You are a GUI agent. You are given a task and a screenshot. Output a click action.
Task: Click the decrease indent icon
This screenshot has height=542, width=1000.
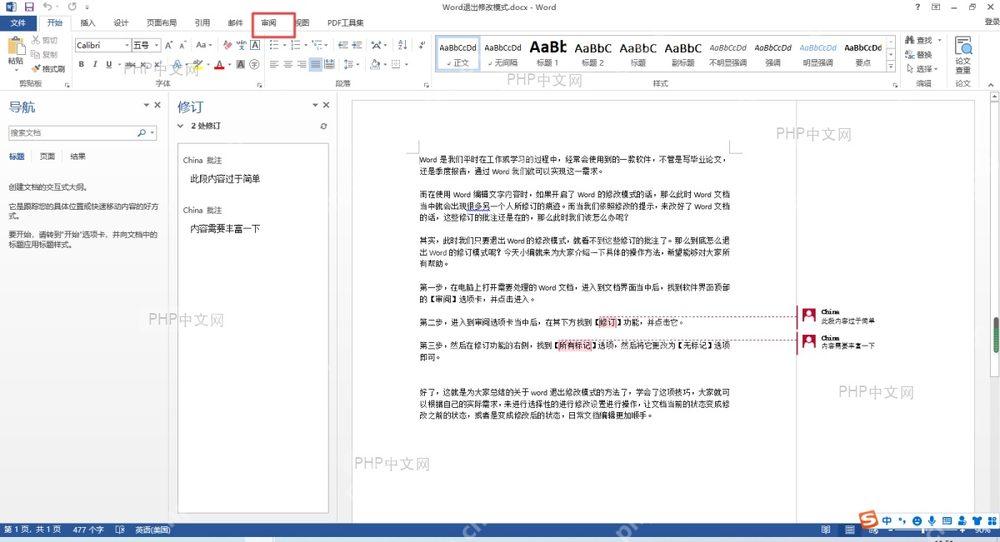(x=343, y=45)
